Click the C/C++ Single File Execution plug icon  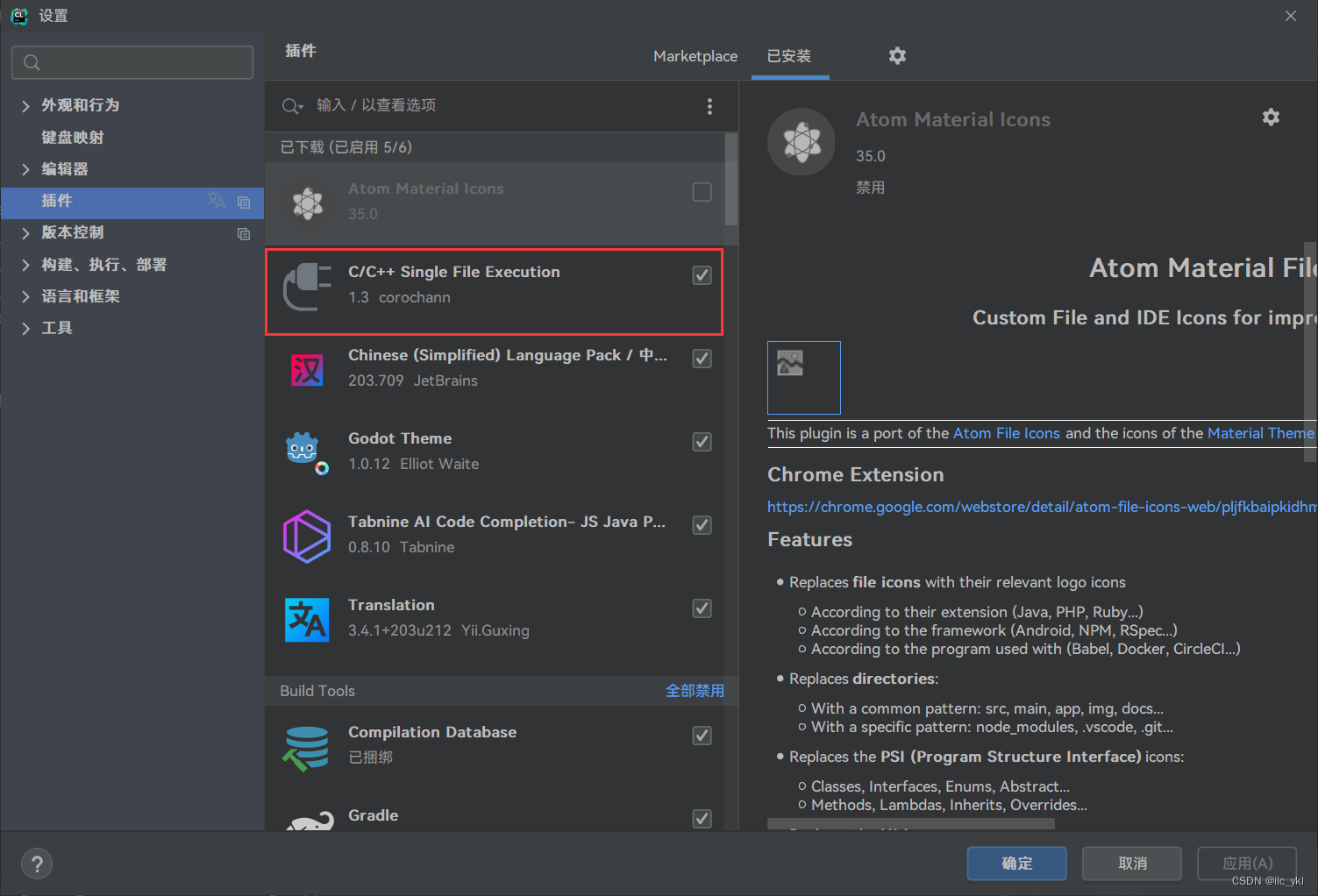307,286
